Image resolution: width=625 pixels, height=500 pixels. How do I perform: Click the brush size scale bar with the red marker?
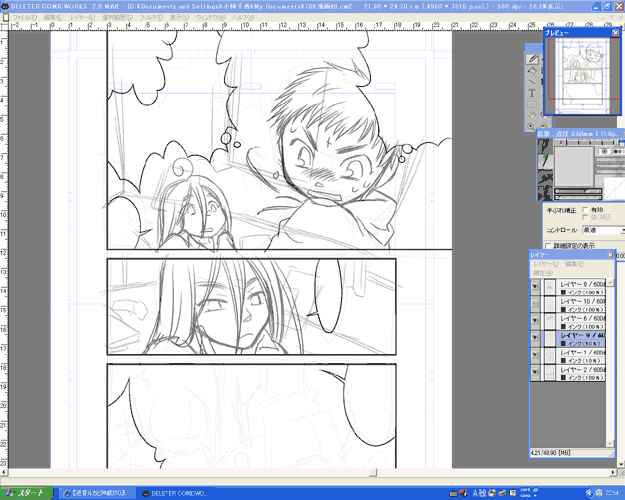click(x=585, y=142)
